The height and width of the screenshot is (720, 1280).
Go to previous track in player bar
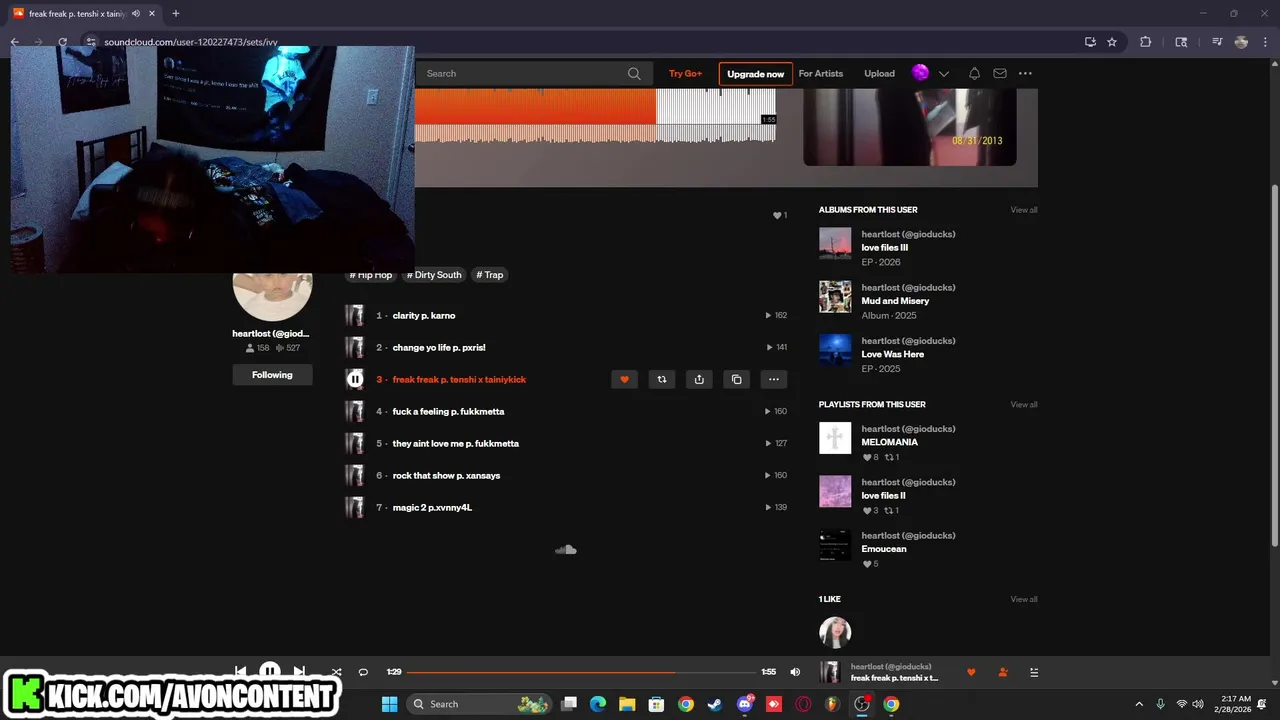pyautogui.click(x=241, y=672)
